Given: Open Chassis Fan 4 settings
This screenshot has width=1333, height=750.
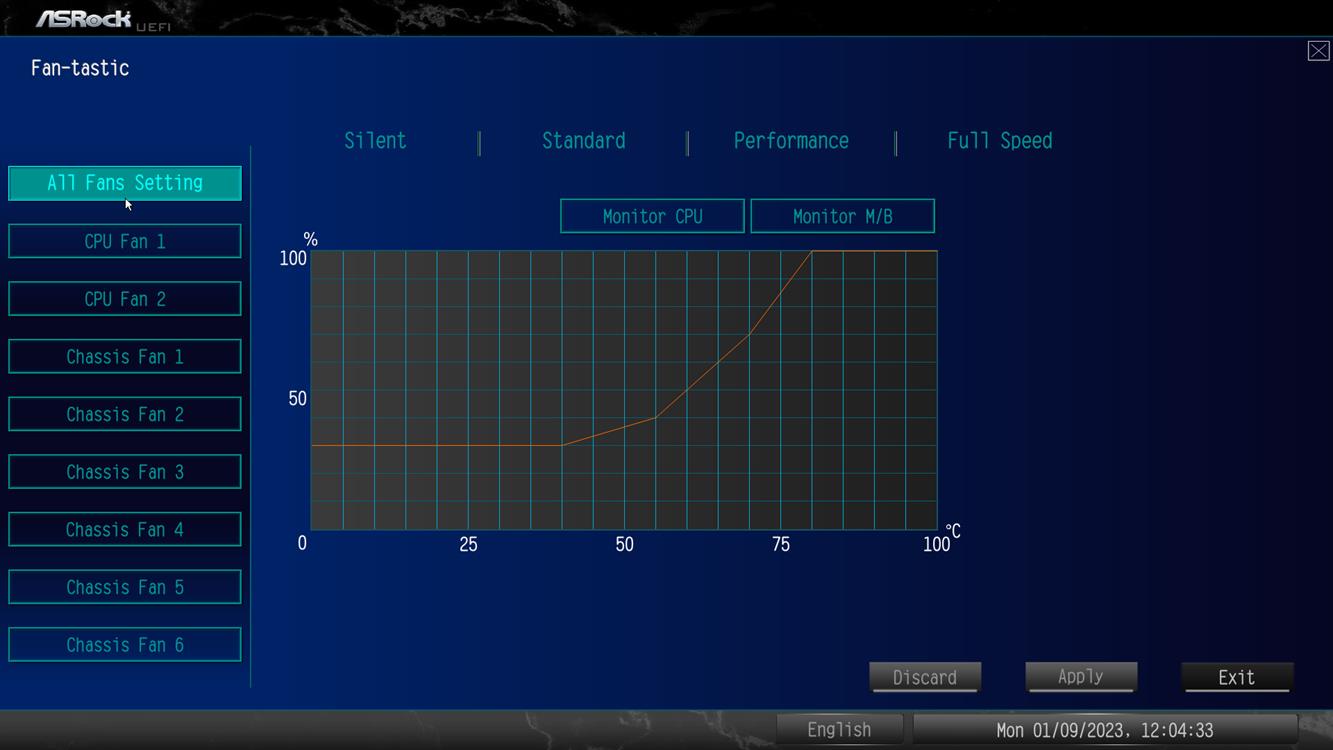Looking at the screenshot, I should coord(125,530).
